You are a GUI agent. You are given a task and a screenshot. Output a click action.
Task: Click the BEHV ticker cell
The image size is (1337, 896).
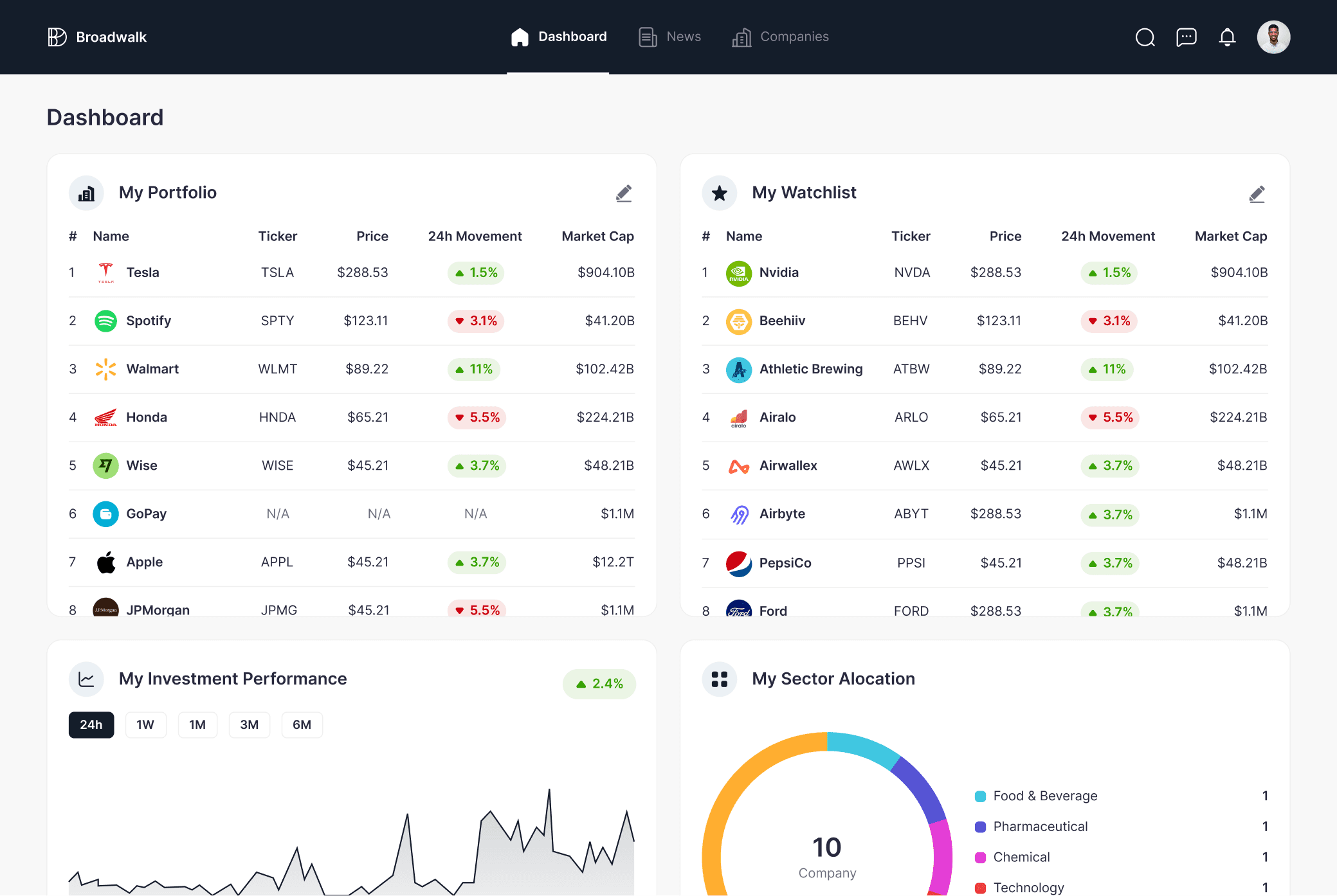point(910,321)
